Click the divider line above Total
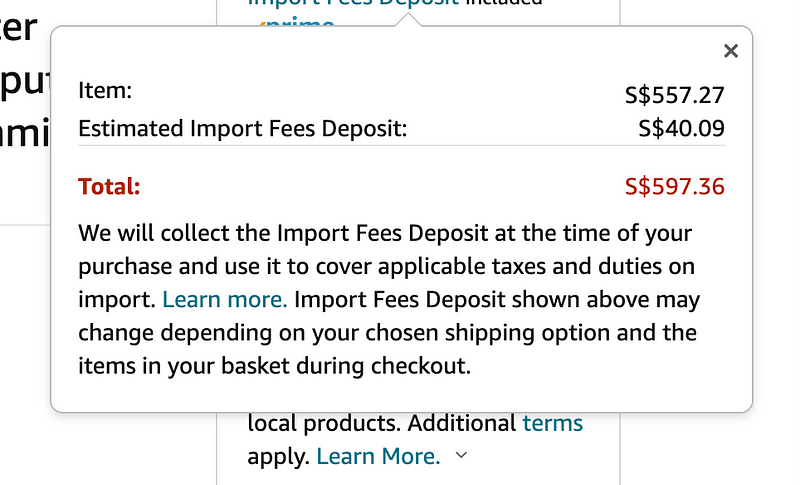 click(401, 146)
